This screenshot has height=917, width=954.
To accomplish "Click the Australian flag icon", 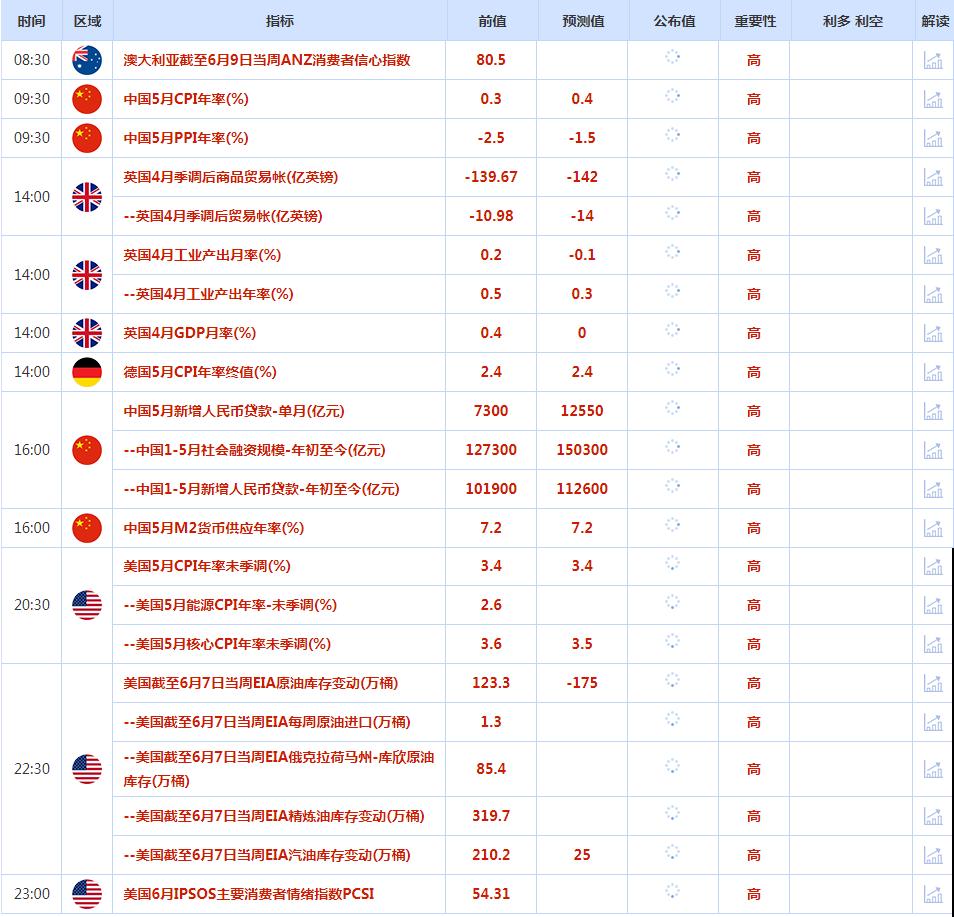I will (88, 60).
